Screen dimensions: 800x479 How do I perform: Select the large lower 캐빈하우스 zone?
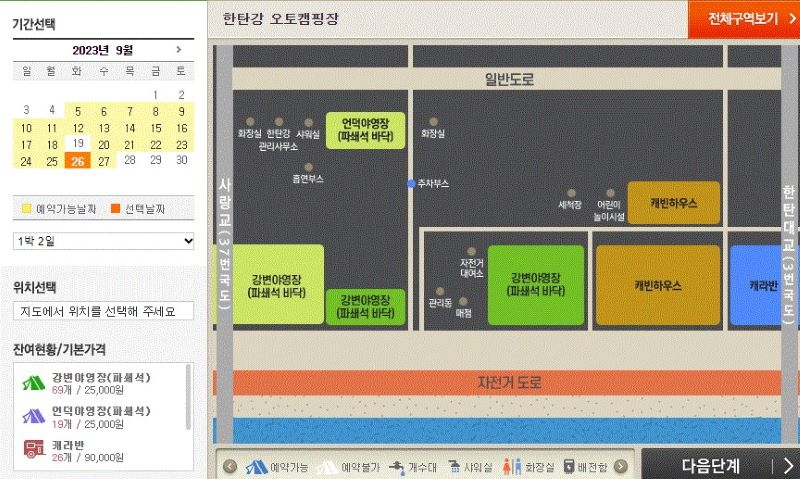pos(658,285)
